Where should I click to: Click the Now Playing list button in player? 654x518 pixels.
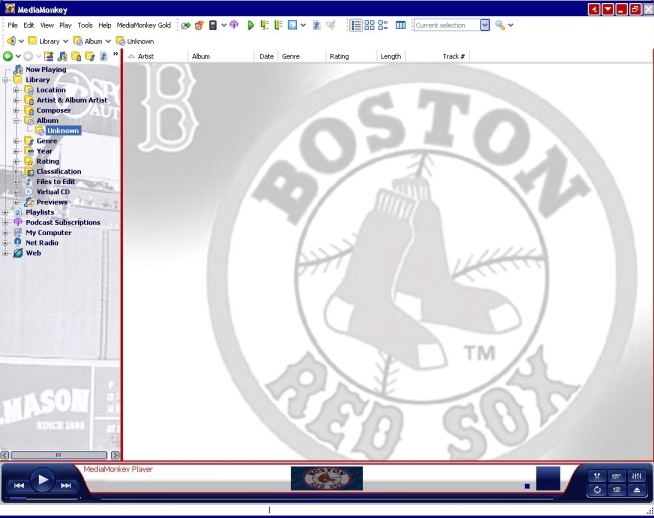pos(616,490)
